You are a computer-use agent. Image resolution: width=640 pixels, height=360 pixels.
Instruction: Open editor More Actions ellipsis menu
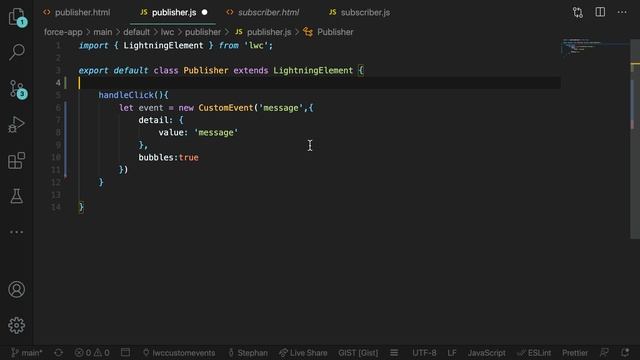(x=622, y=12)
